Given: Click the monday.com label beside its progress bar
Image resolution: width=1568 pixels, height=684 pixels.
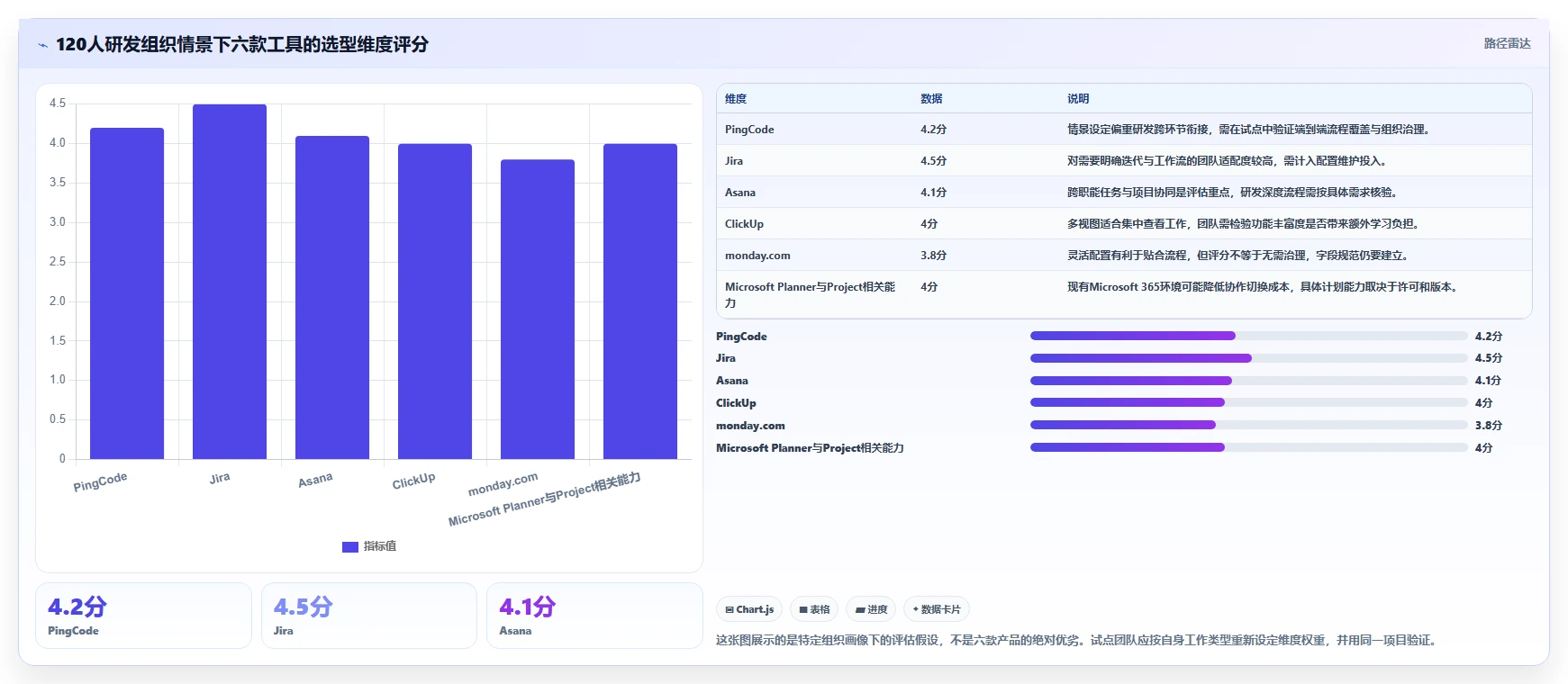Looking at the screenshot, I should pos(750,426).
